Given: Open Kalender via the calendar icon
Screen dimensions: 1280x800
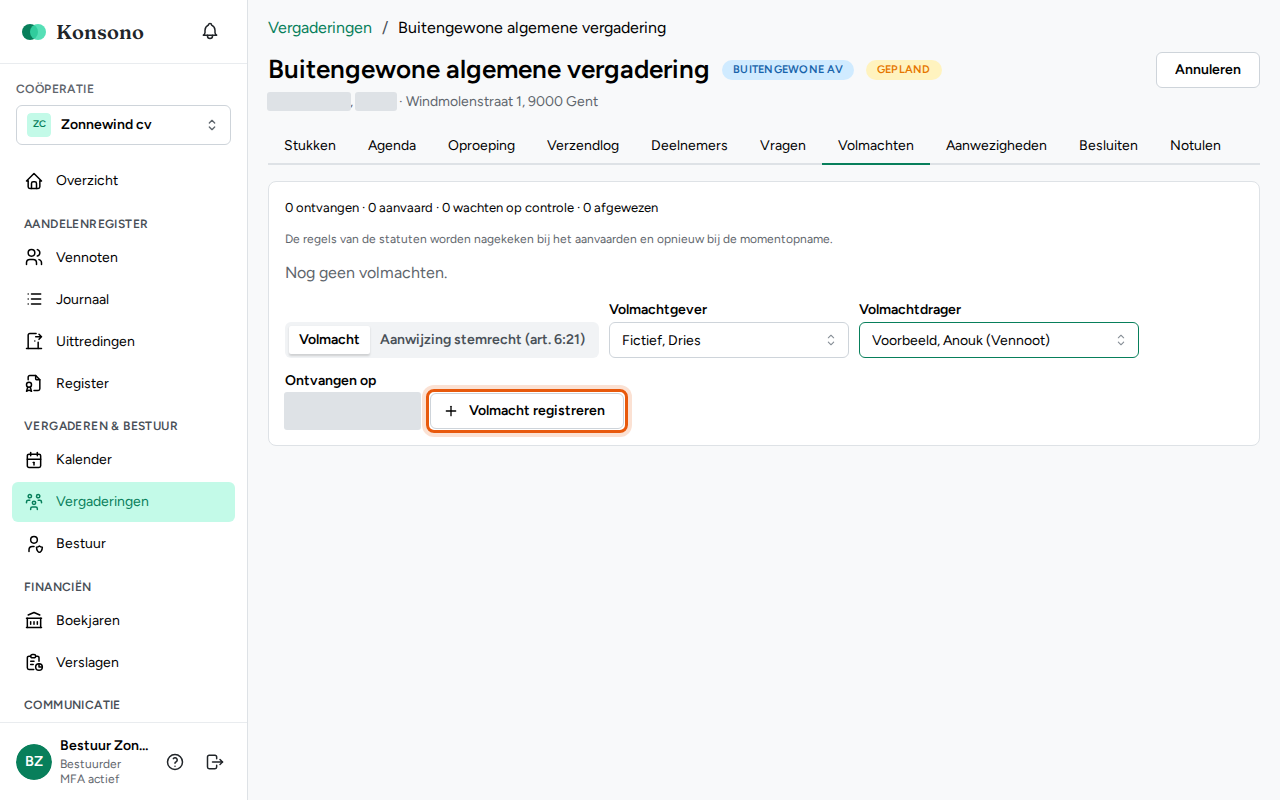Looking at the screenshot, I should [34, 460].
